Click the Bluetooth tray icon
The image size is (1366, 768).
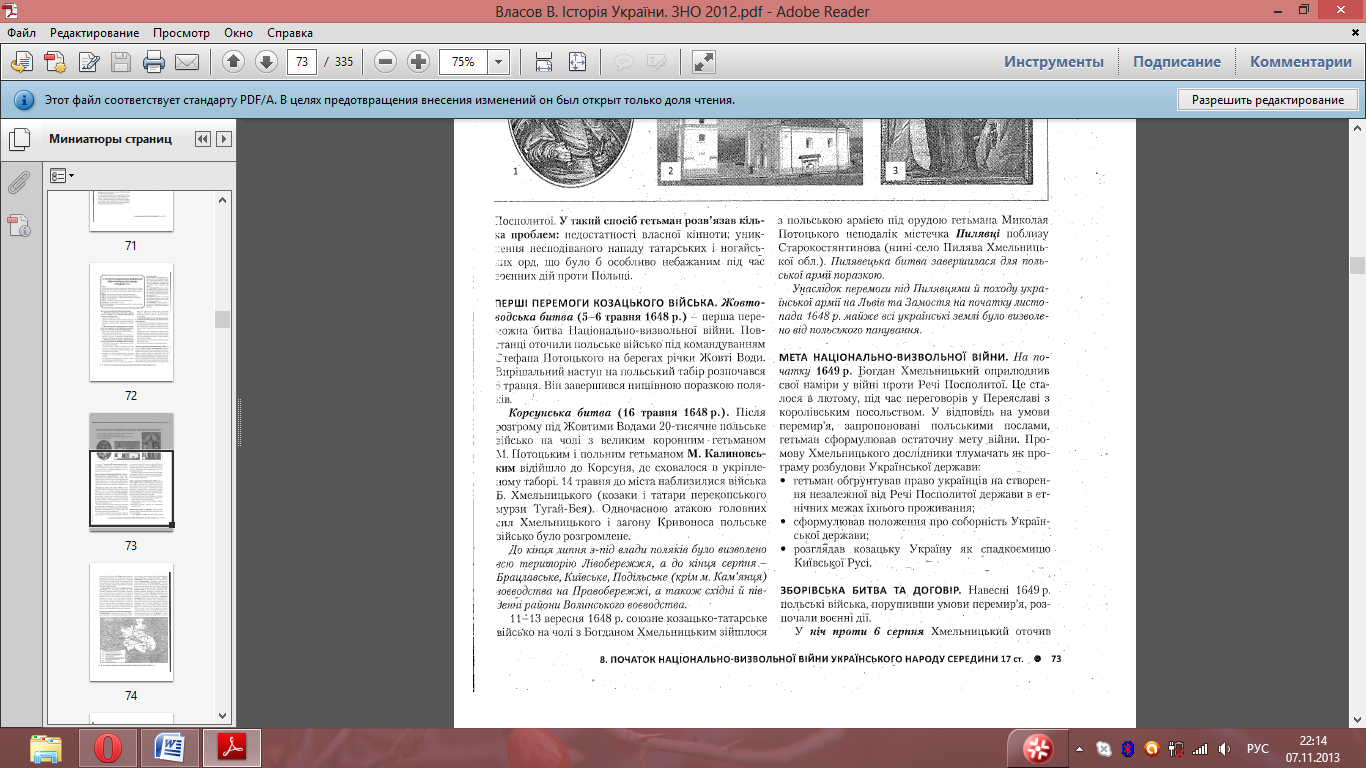point(1126,748)
